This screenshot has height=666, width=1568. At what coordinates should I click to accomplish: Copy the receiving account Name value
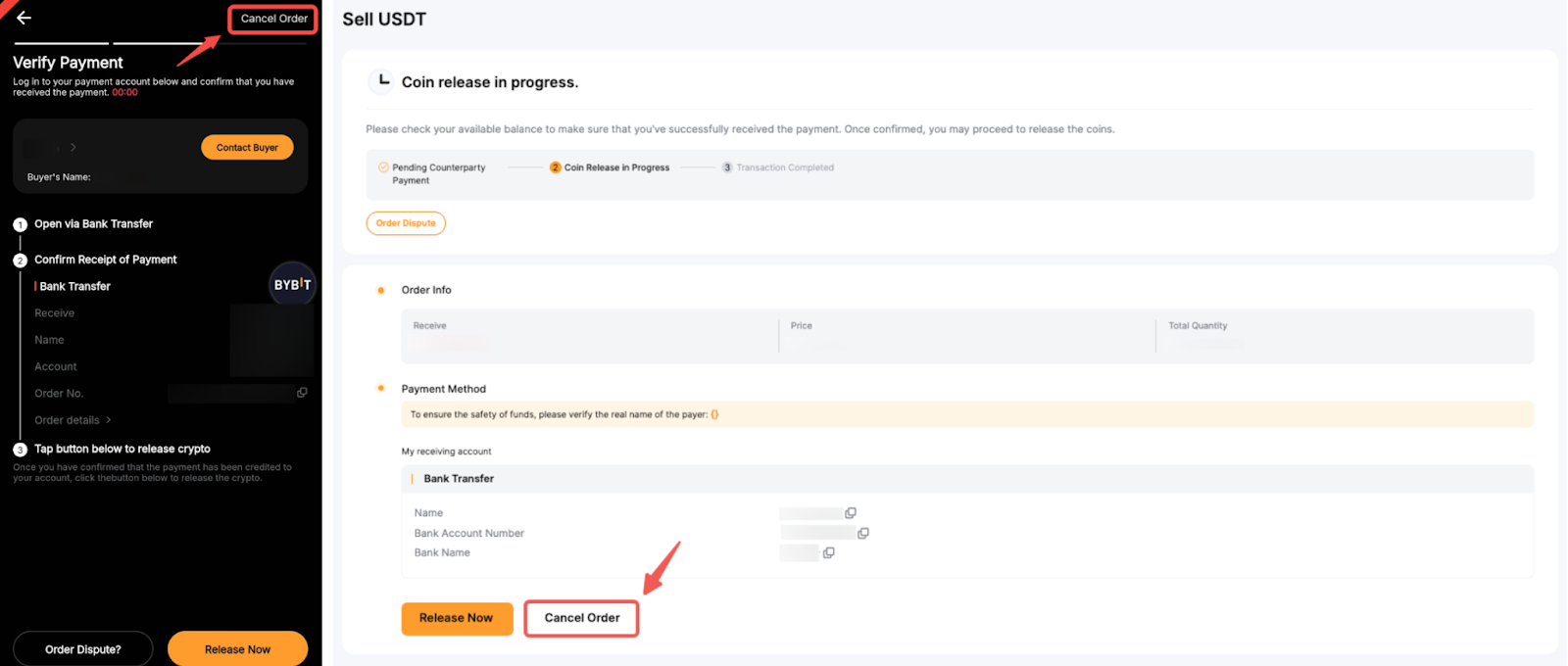851,513
